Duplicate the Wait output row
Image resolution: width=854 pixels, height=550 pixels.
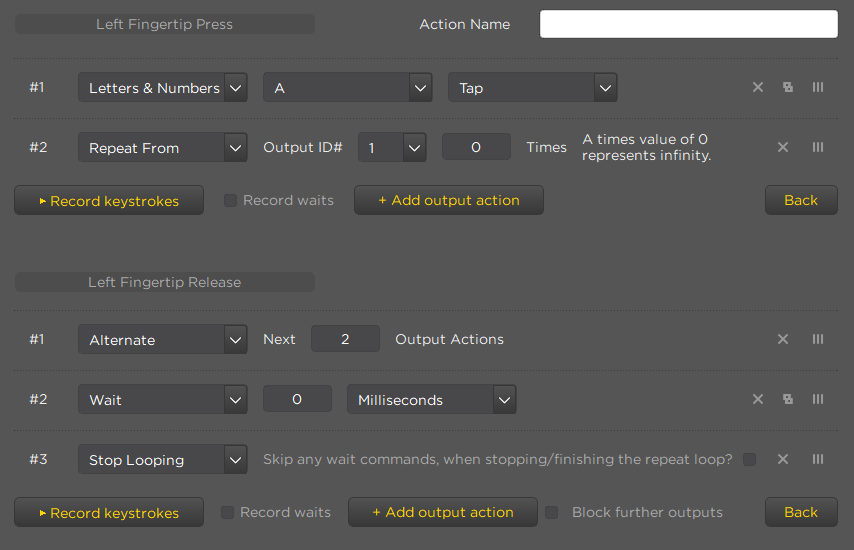(x=788, y=399)
